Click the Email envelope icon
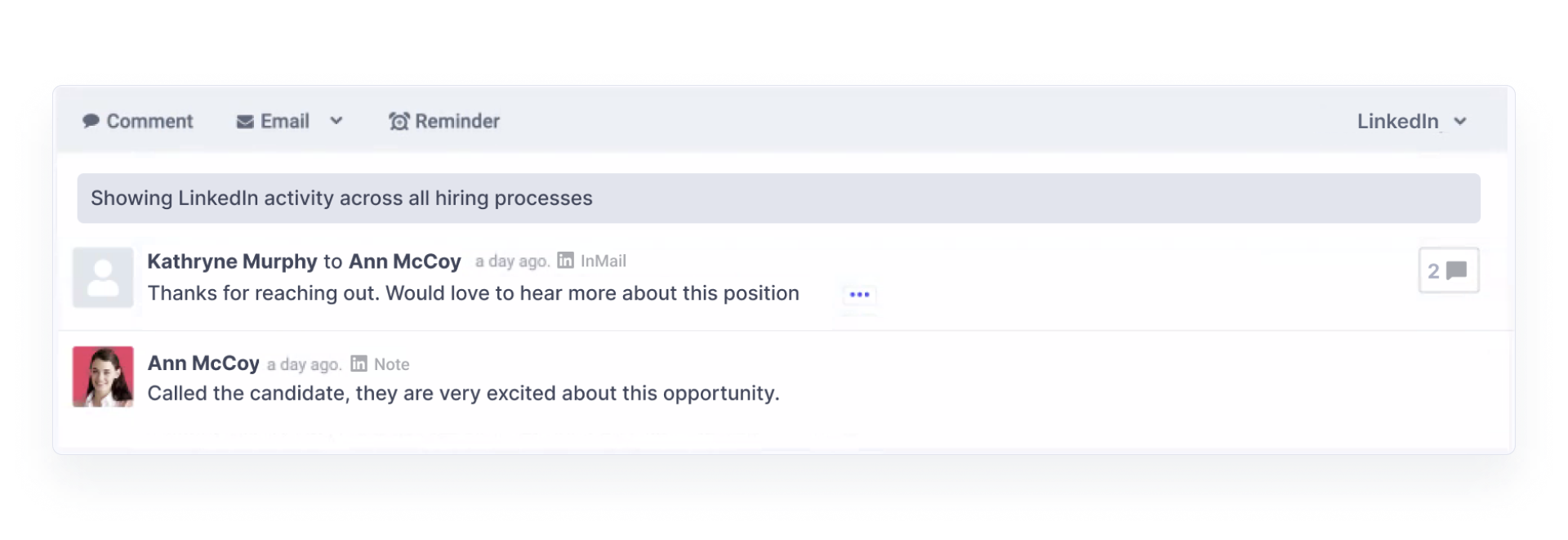Image resolution: width=1568 pixels, height=540 pixels. click(244, 122)
